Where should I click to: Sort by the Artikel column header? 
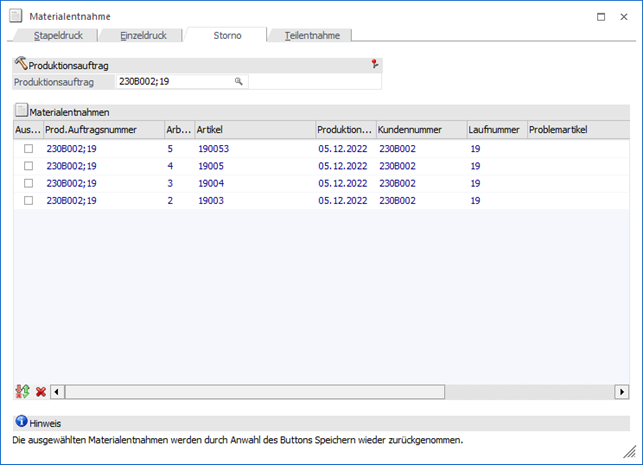tap(254, 130)
